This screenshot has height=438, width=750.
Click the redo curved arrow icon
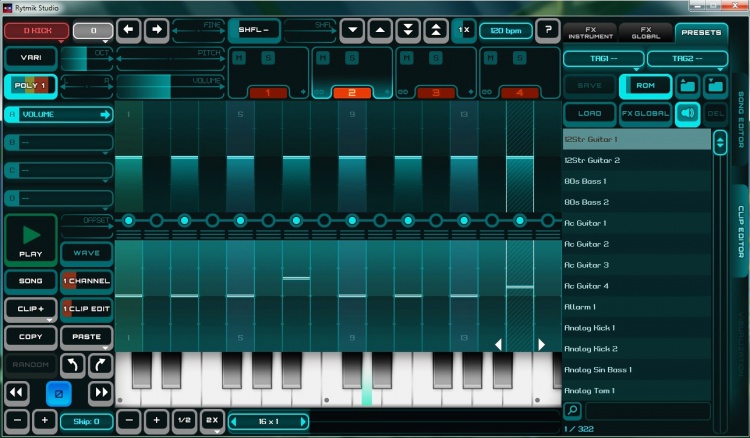click(100, 364)
